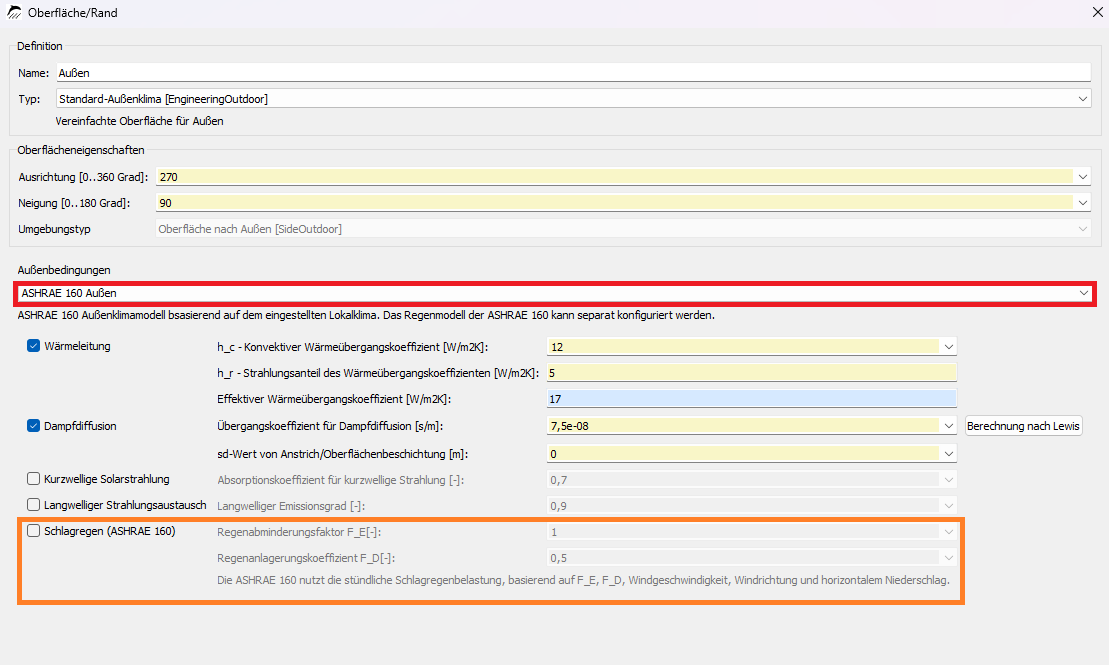Viewport: 1109px width, 665px height.
Task: Click the text 'Vereinfachte Oberfläche für Außen'
Action: click(139, 121)
